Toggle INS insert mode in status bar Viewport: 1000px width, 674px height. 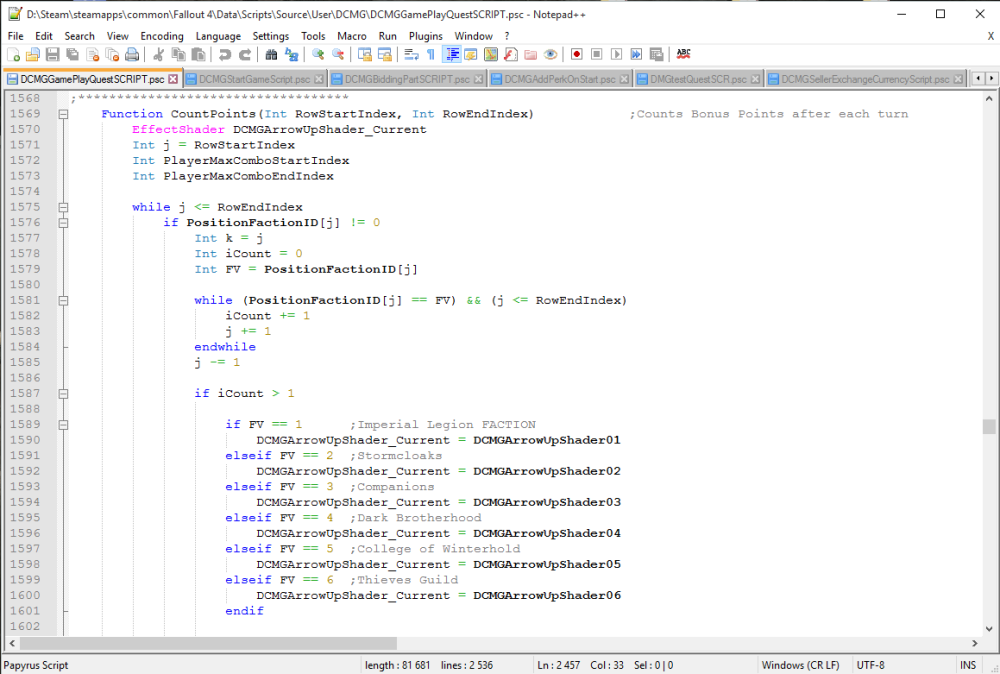[967, 665]
